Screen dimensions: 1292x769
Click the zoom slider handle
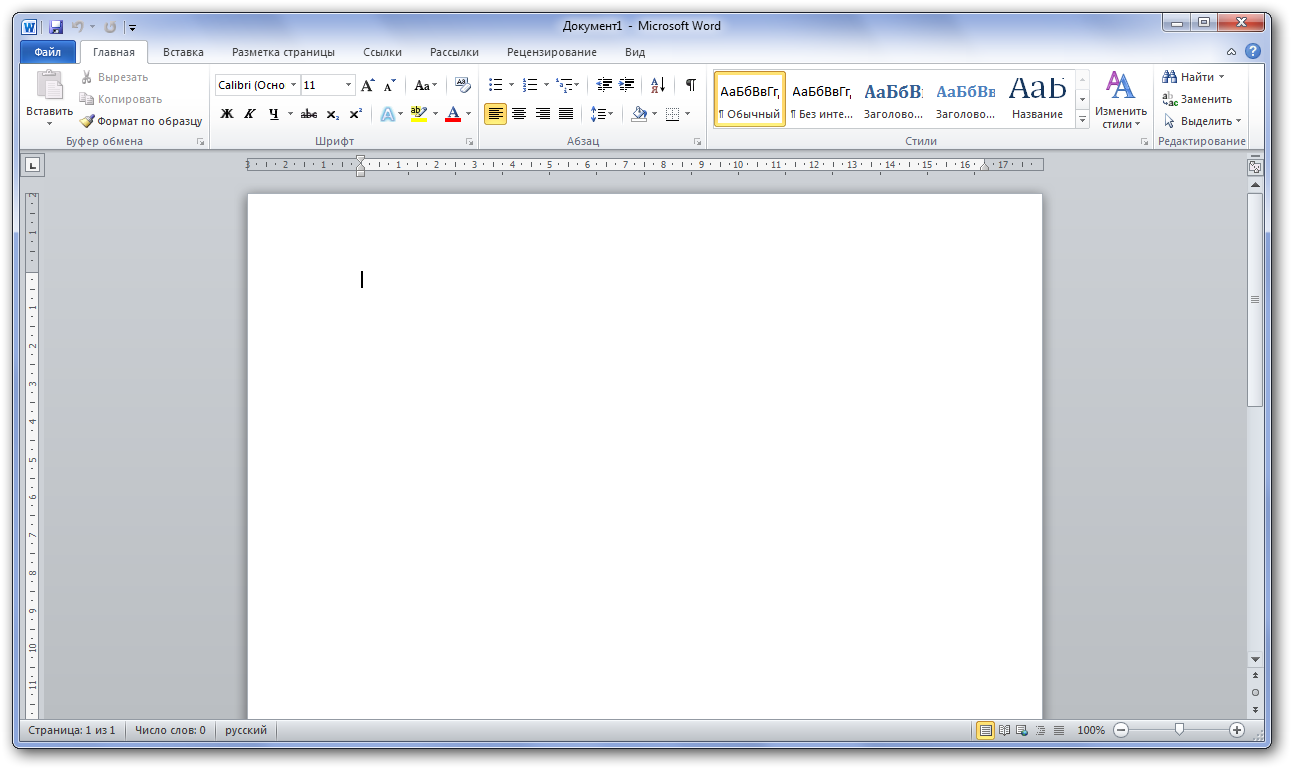[x=1179, y=731]
